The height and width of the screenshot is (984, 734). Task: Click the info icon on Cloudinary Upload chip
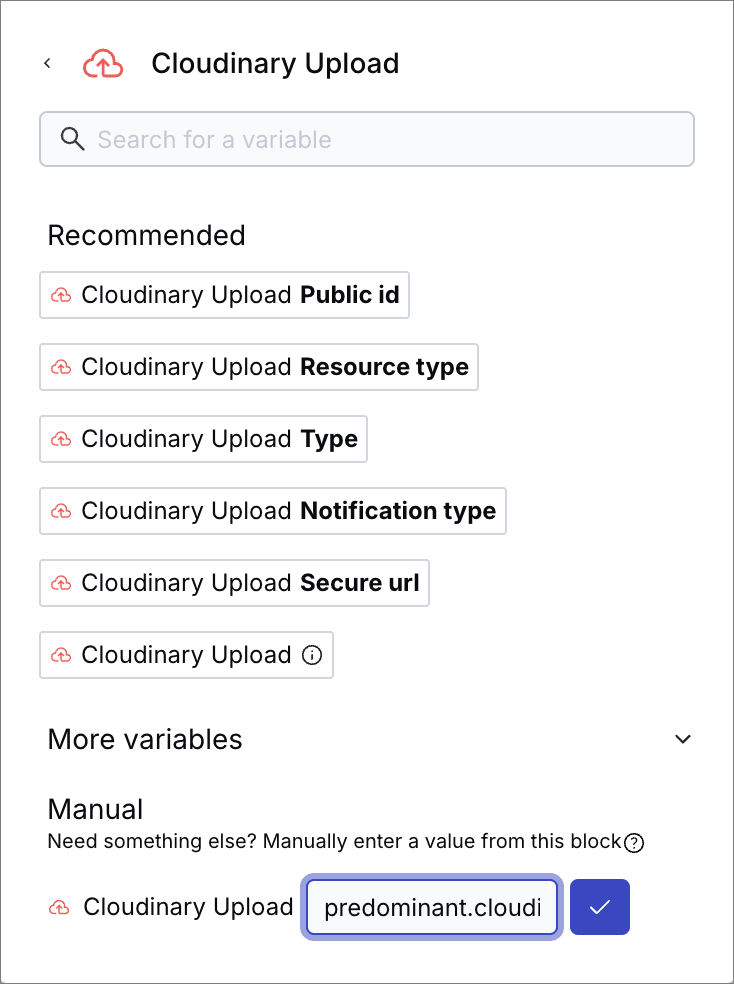(x=312, y=656)
